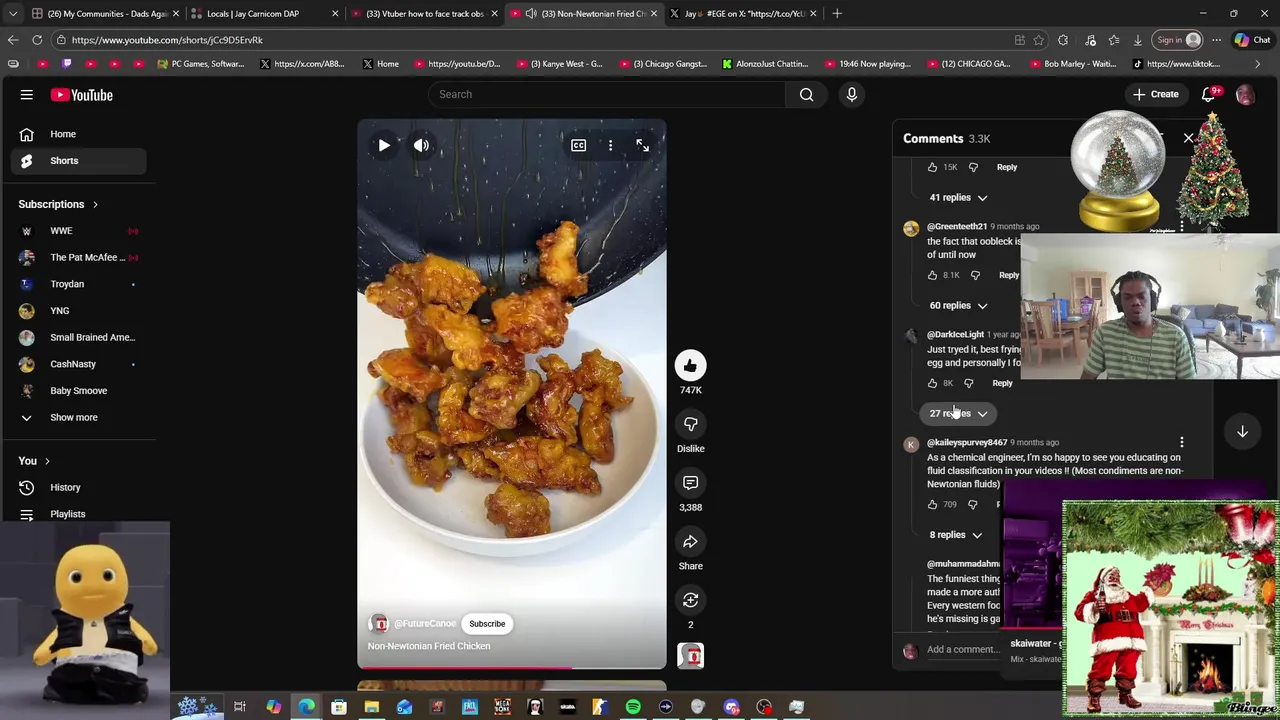1280x720 pixels.
Task: Close the Comments panel
Action: [1188, 138]
